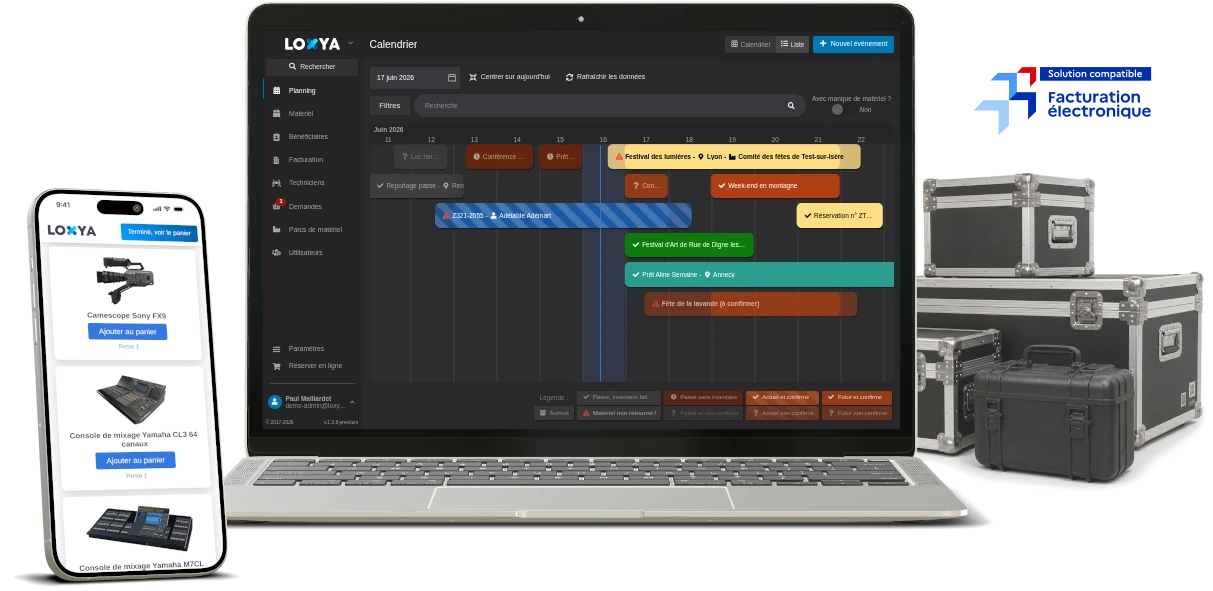1213x591 pixels.
Task: Click location pin icon on Prêt Aline Semaine
Action: click(707, 274)
